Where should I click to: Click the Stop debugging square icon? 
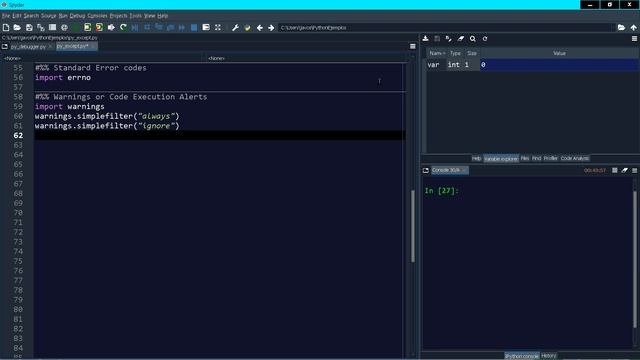194,27
